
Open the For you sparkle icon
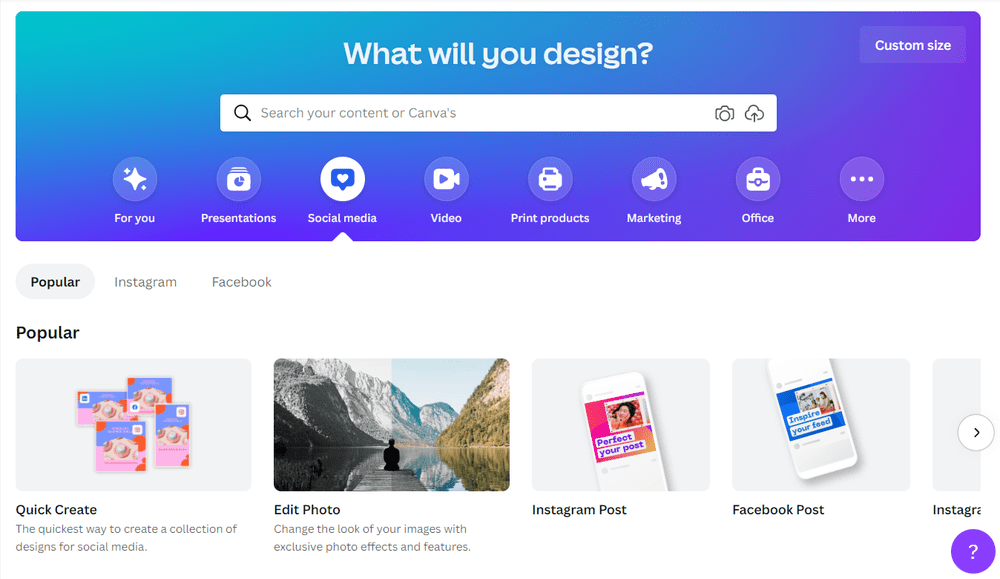click(x=135, y=179)
